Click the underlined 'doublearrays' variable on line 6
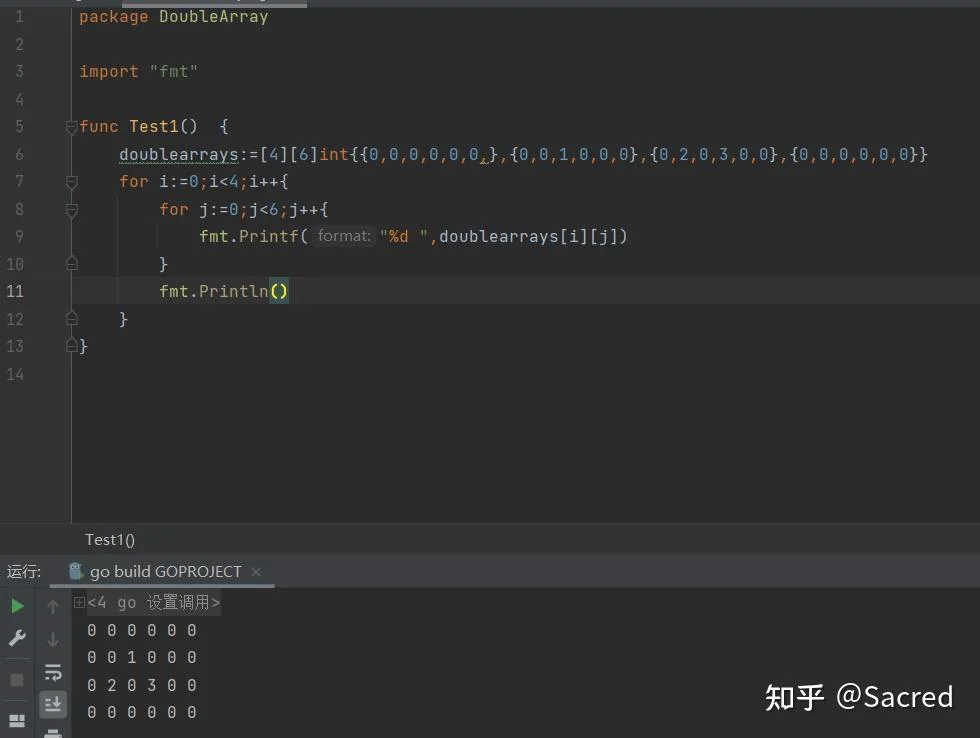This screenshot has width=980, height=738. (x=179, y=154)
